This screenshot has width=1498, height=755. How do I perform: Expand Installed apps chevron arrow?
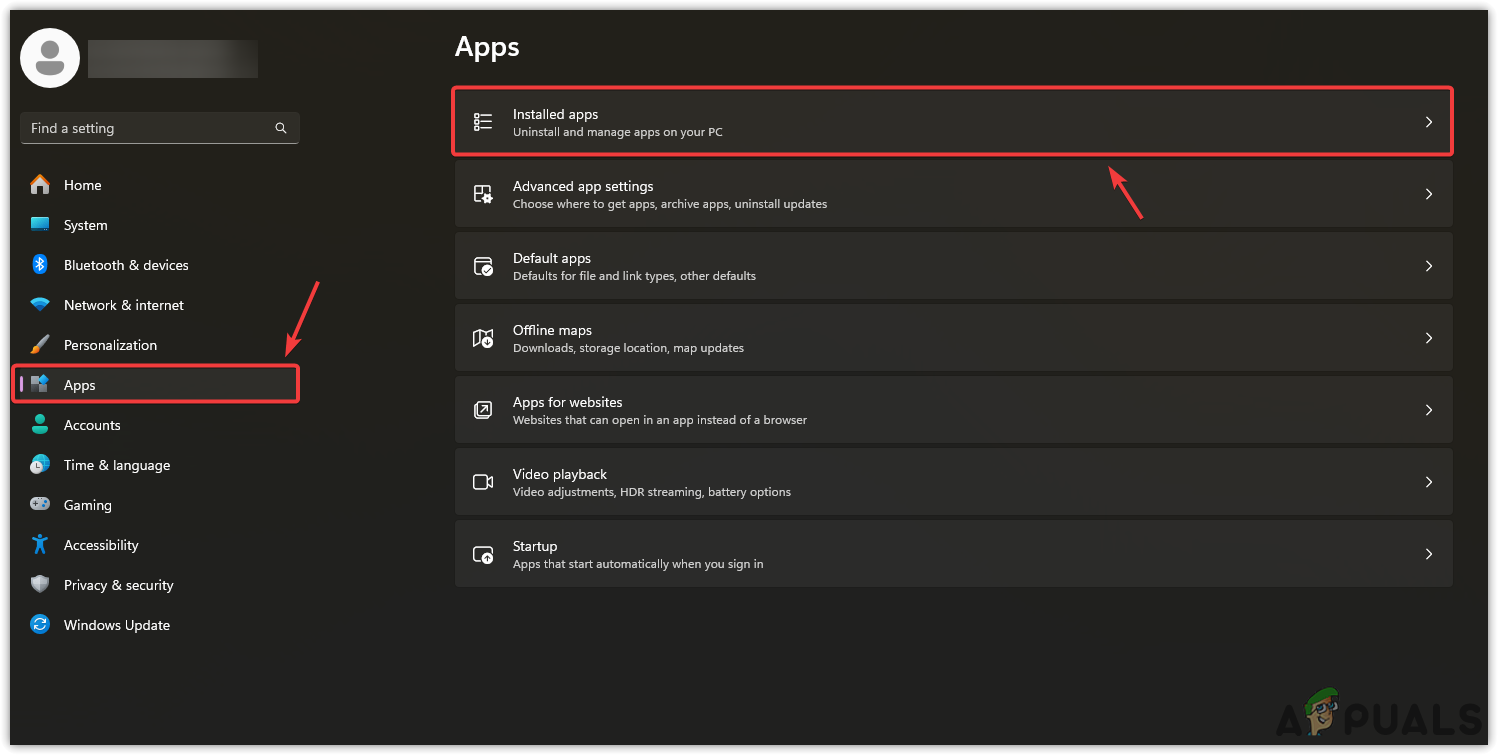(1428, 122)
